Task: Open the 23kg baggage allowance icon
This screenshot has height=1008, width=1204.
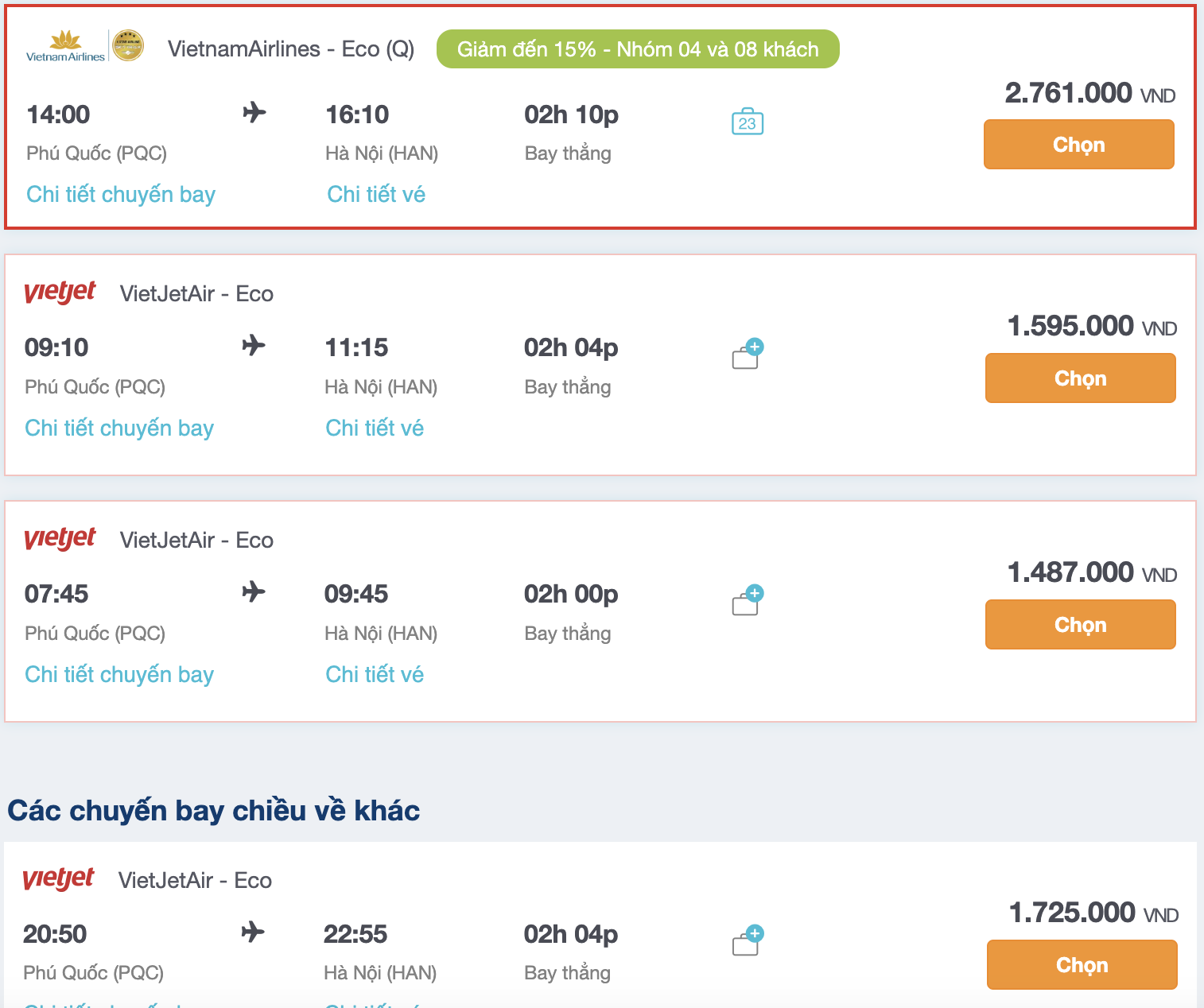Action: coord(746,121)
